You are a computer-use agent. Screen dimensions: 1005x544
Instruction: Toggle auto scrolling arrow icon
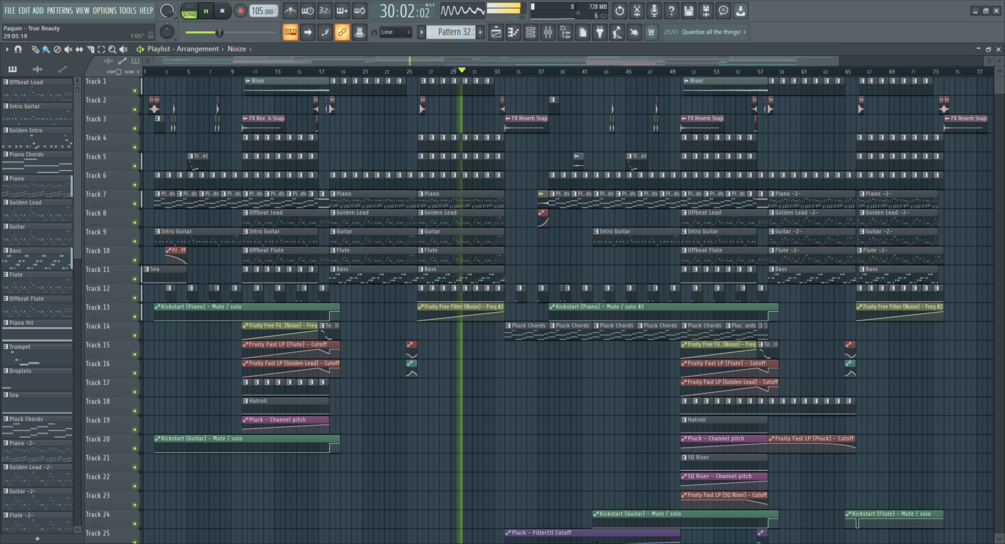pyautogui.click(x=308, y=32)
